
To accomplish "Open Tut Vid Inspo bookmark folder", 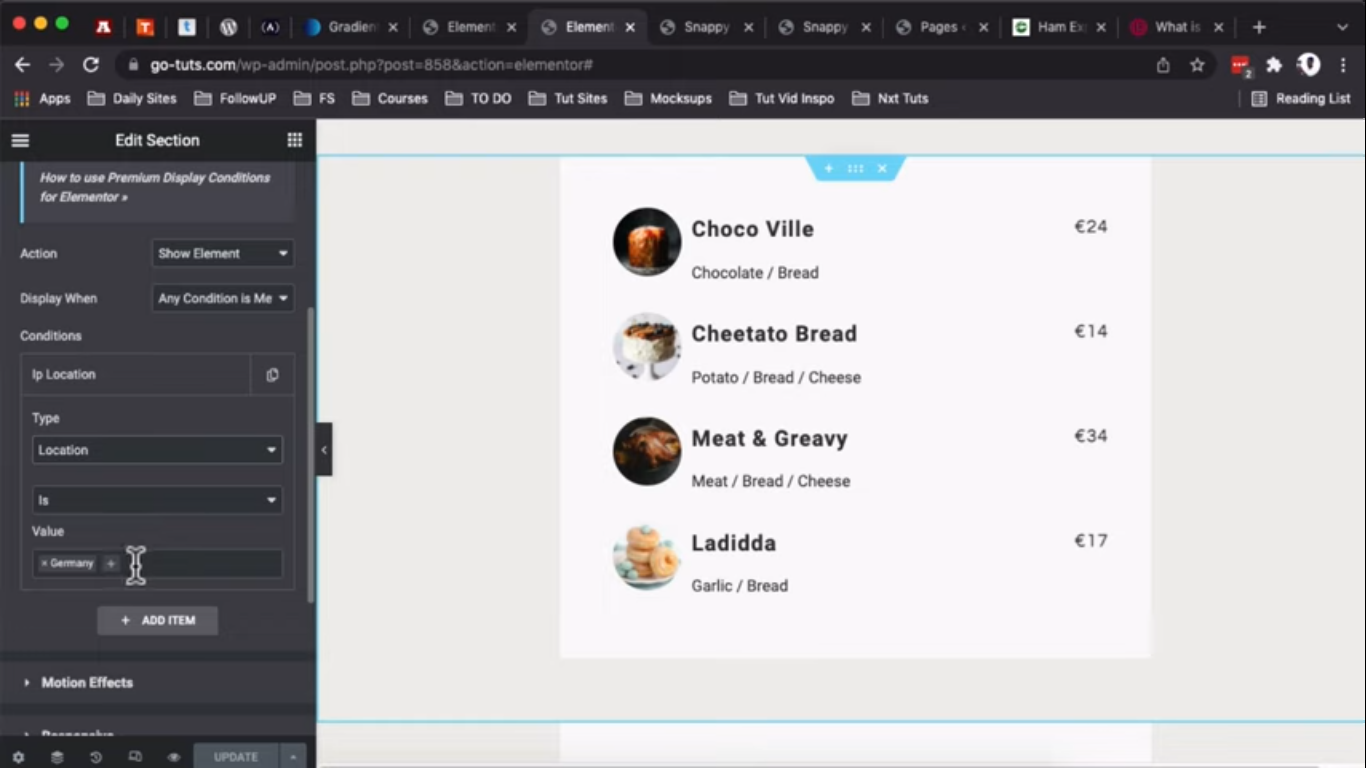I will click(x=782, y=98).
